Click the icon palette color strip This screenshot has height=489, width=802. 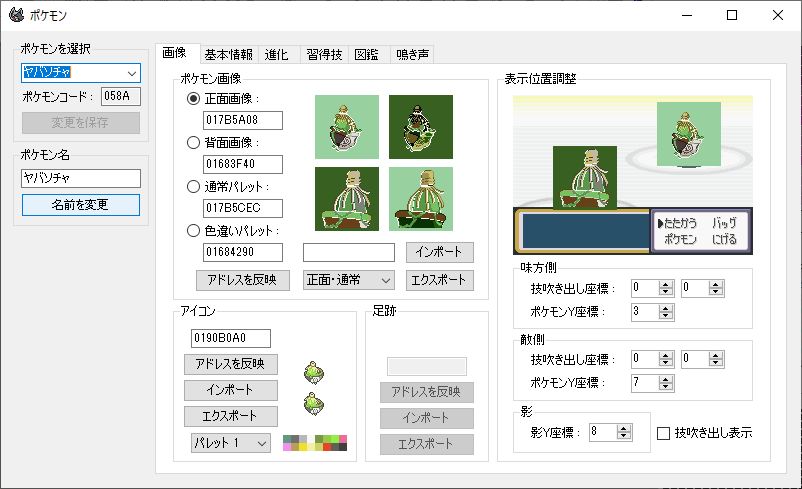pyautogui.click(x=315, y=443)
